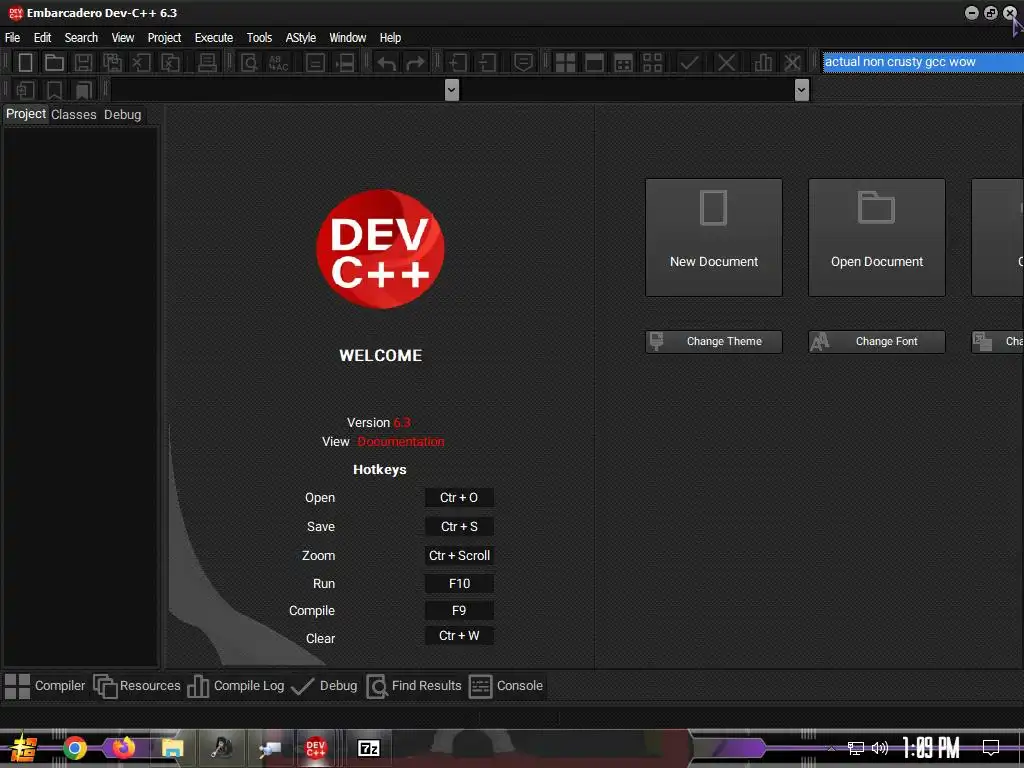Open the compiler set dropdown 'actual non crusty gcc wow'

(x=923, y=62)
